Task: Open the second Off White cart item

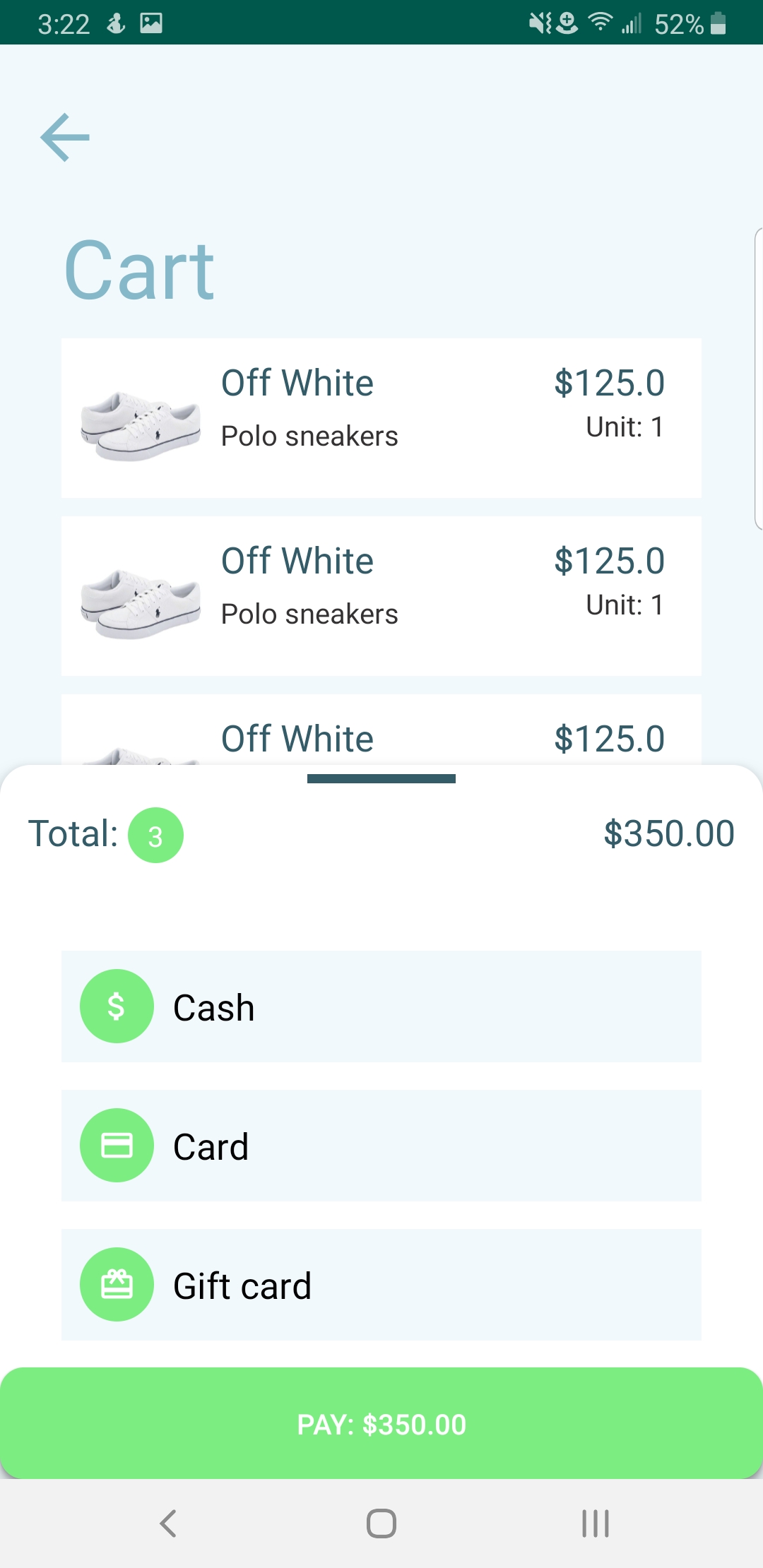Action: [381, 595]
